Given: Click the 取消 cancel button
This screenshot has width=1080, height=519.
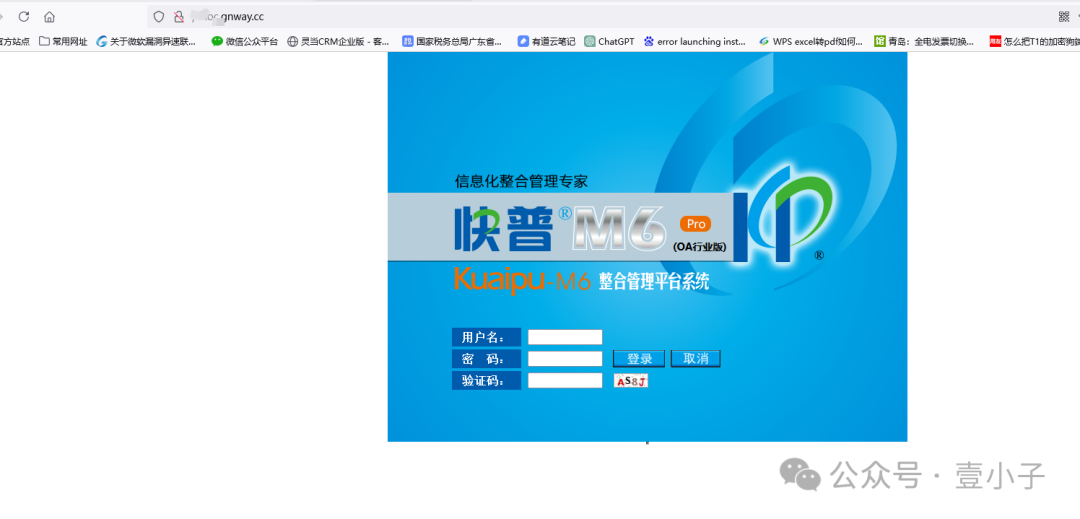Looking at the screenshot, I should 696,359.
